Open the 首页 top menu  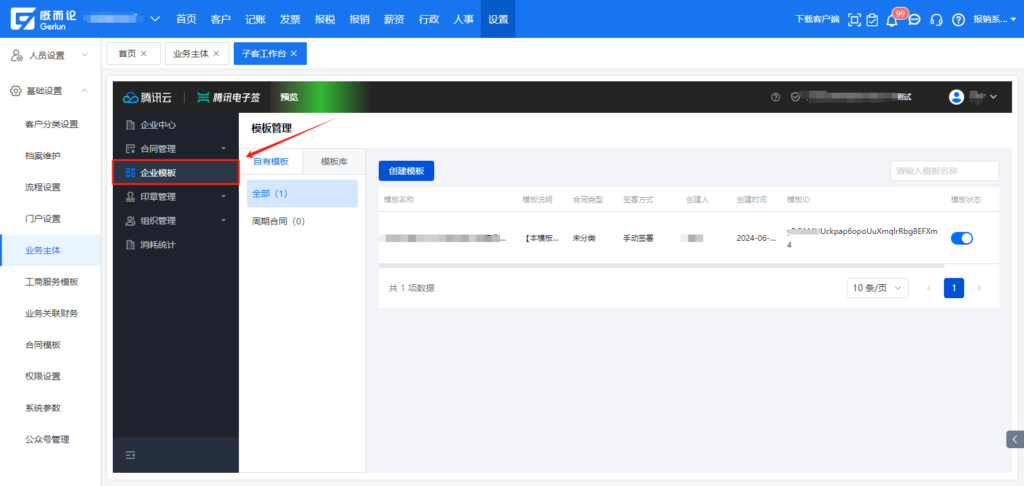pyautogui.click(x=186, y=19)
